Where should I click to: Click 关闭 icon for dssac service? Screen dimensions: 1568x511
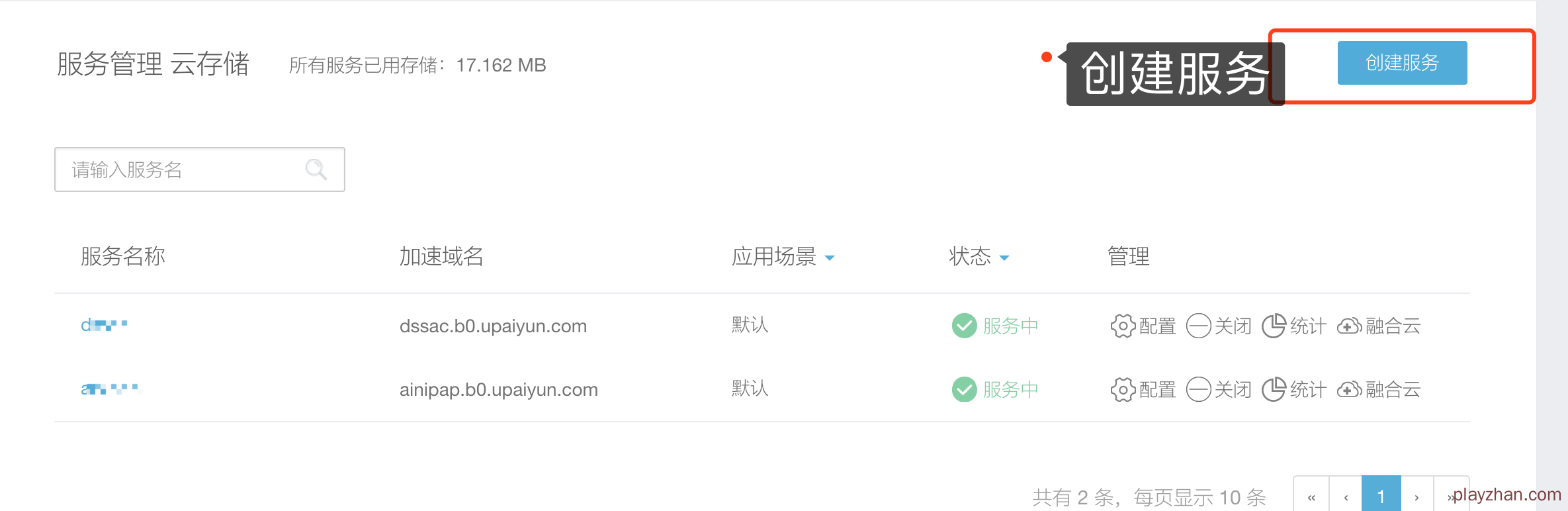(x=1198, y=326)
